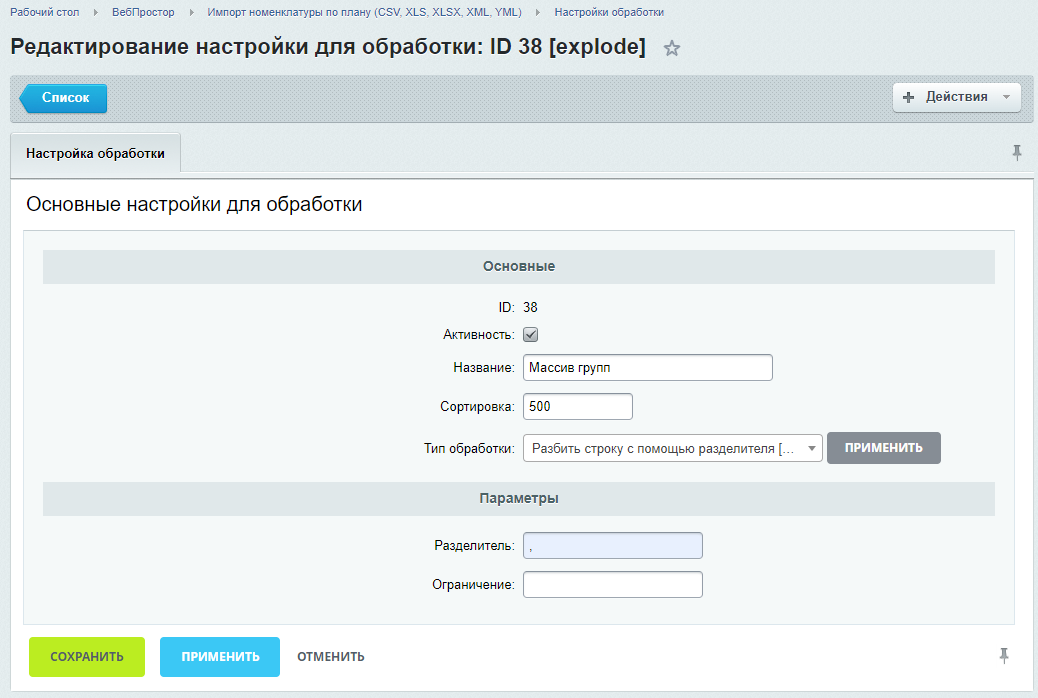This screenshot has width=1038, height=698.
Task: Click the blue ПРИМЕНИТЬ button at bottom
Action: coord(220,657)
